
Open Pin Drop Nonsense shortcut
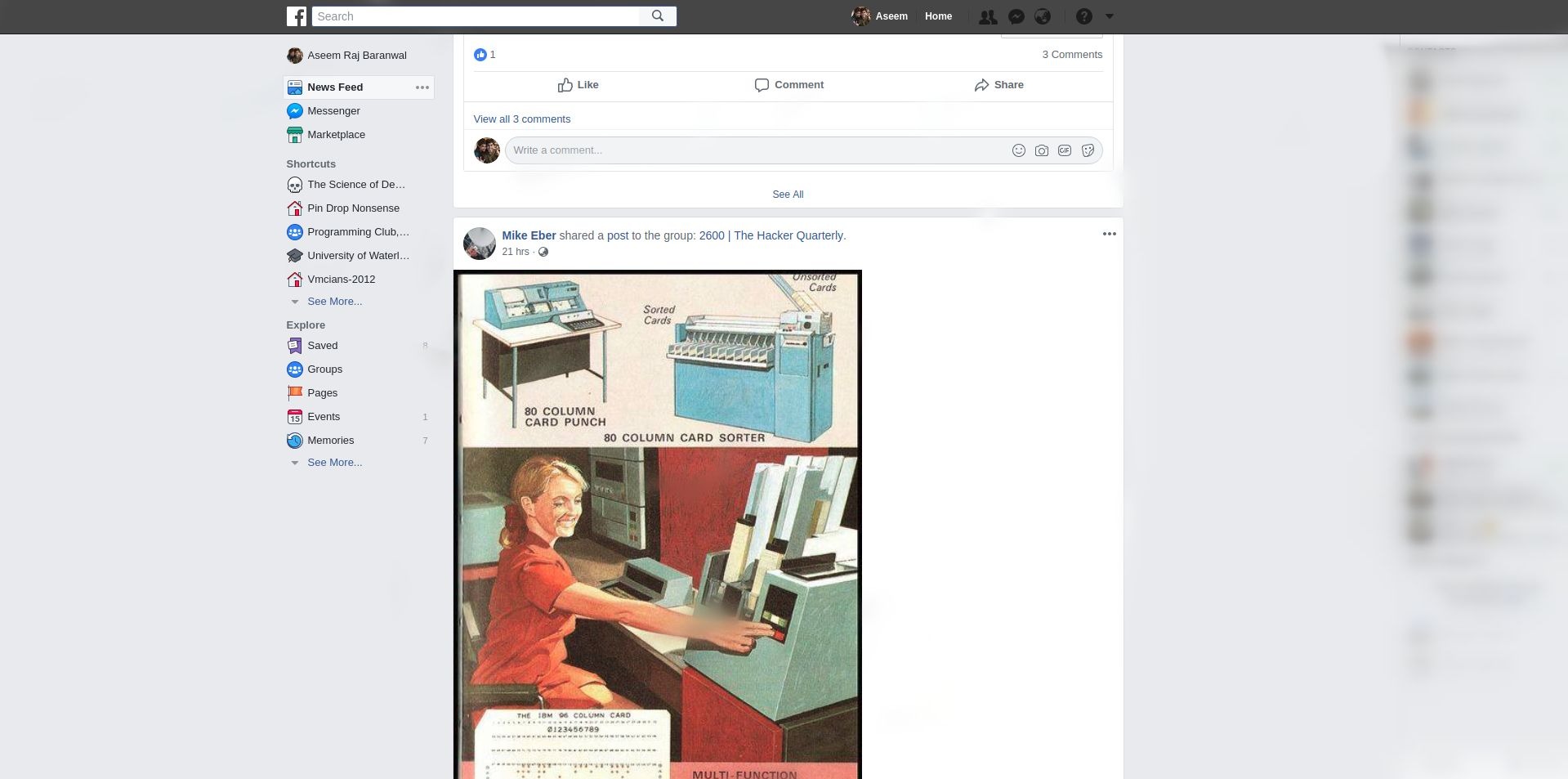(353, 208)
